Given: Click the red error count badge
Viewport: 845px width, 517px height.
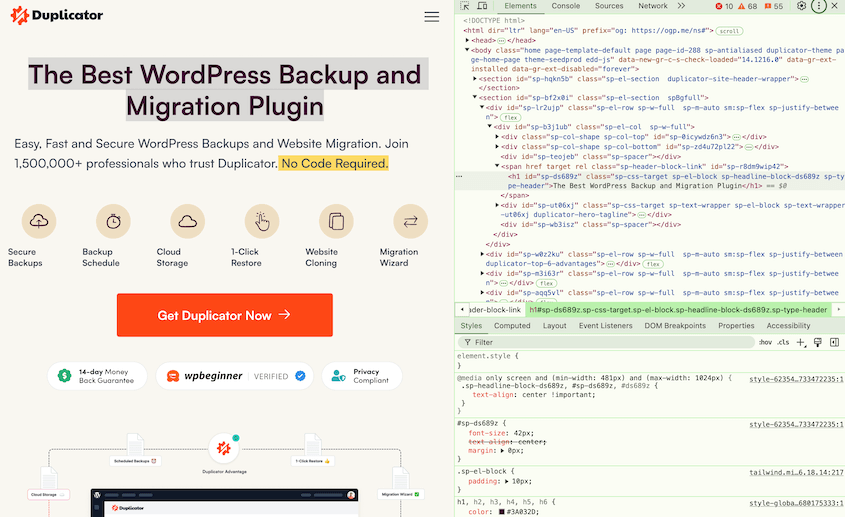Looking at the screenshot, I should click(724, 6).
